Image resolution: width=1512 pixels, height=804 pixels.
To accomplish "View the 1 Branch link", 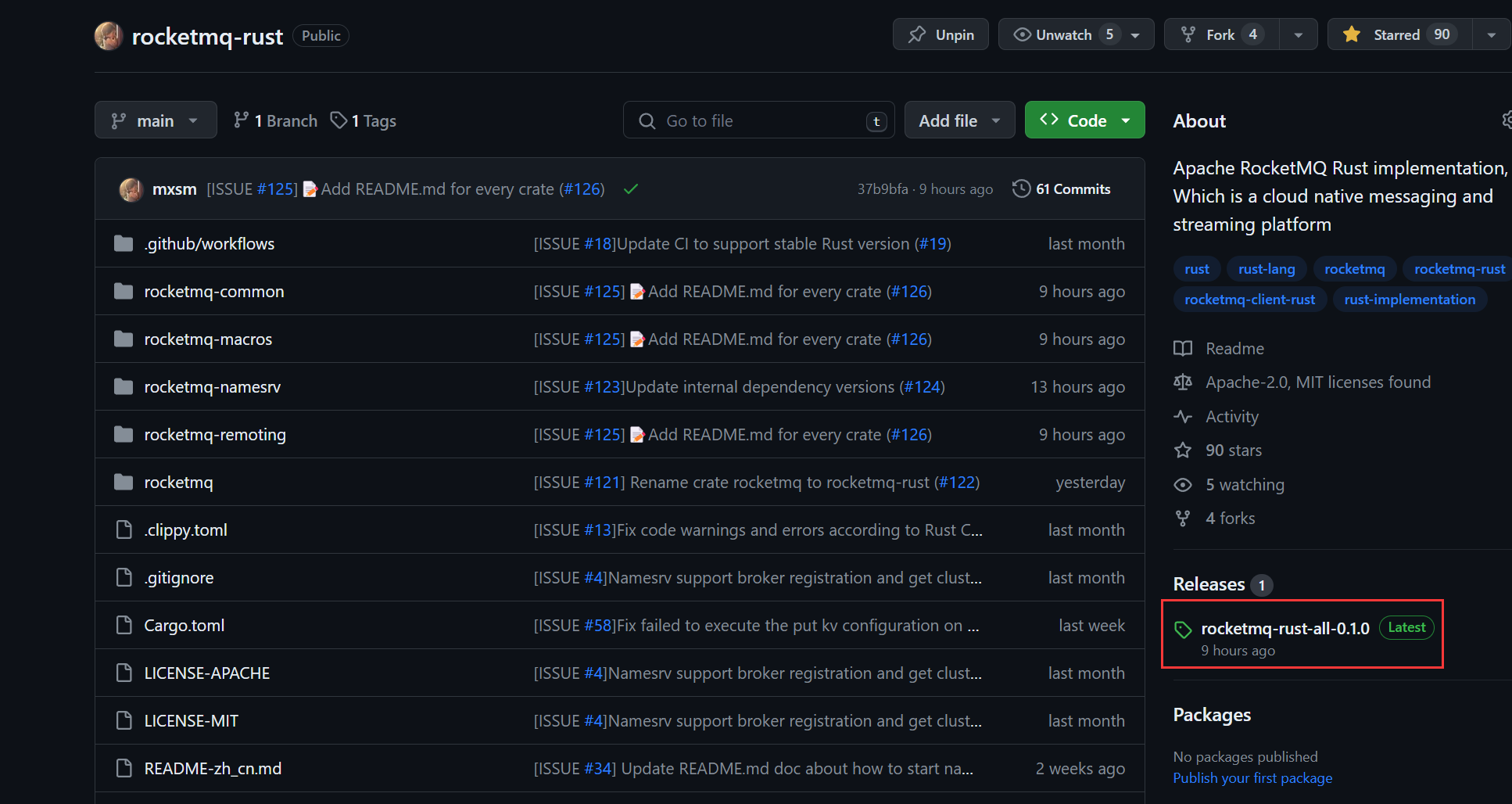I will pyautogui.click(x=276, y=120).
